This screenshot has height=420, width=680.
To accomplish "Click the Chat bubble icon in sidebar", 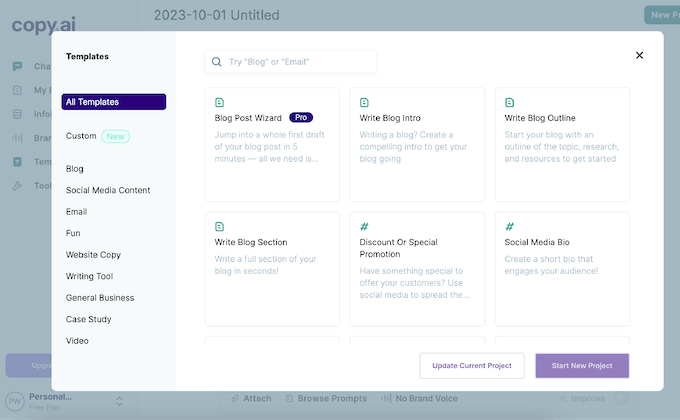I will click(17, 66).
